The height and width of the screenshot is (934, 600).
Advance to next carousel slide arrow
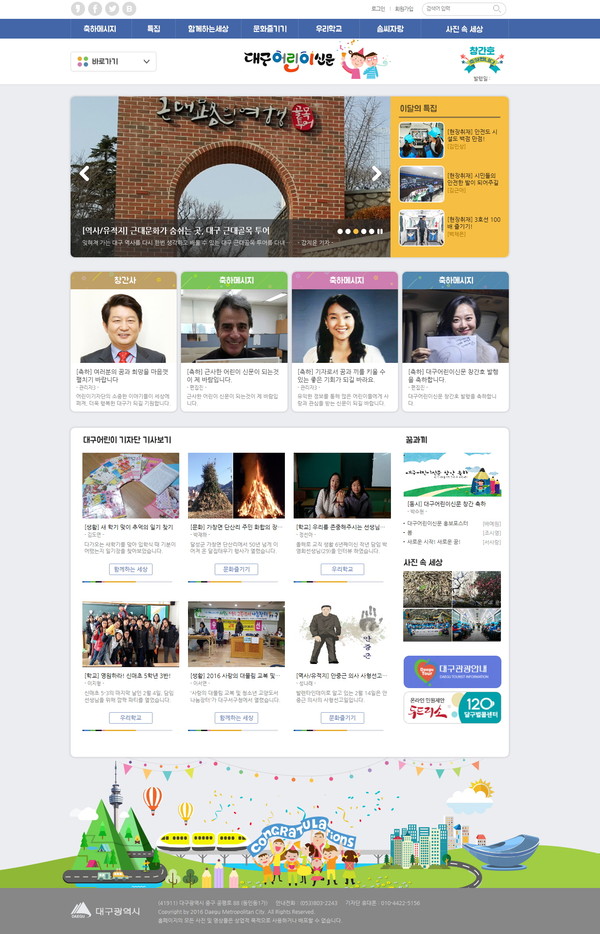point(376,174)
